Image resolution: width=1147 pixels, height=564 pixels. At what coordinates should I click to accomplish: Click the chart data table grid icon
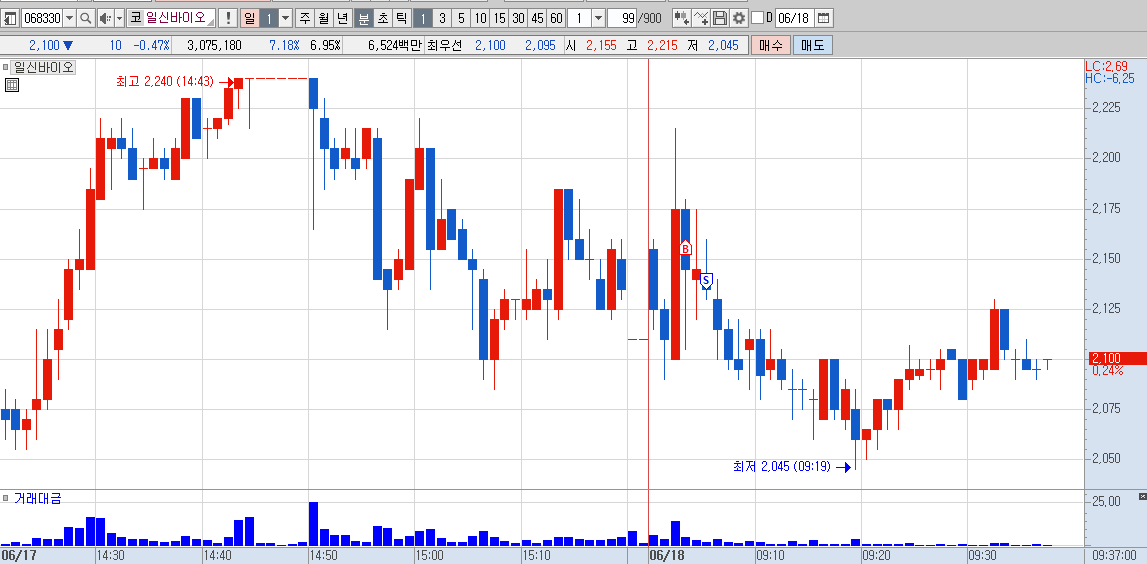point(11,86)
